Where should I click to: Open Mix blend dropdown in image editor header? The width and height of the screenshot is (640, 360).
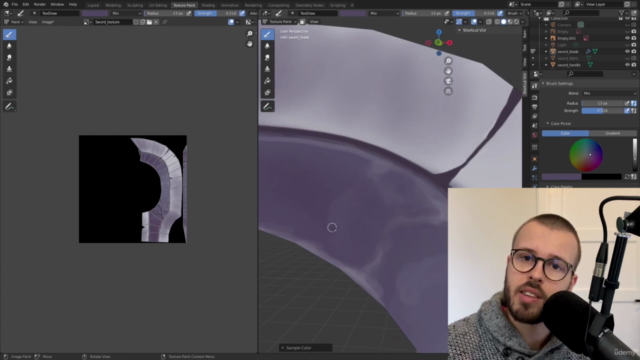126,13
